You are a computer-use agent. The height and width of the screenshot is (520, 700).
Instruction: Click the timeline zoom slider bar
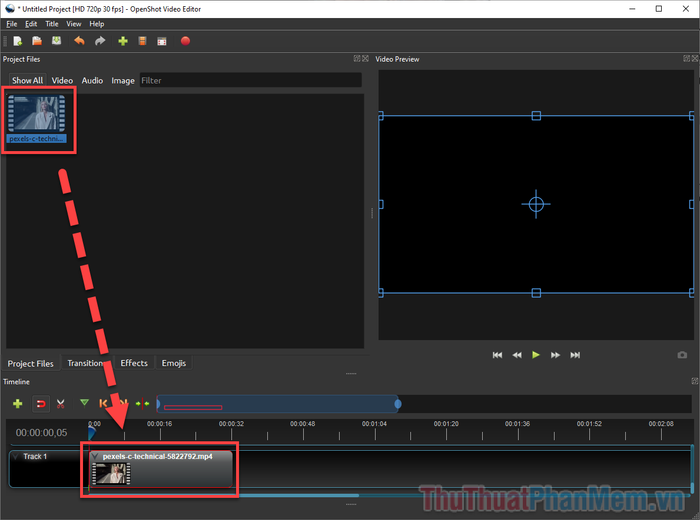[x=278, y=404]
